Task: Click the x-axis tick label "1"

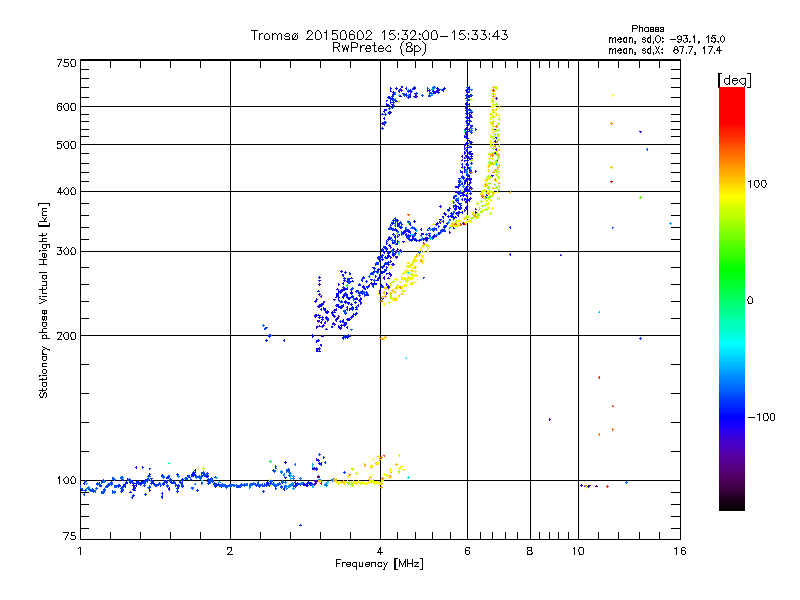Action: pyautogui.click(x=80, y=551)
